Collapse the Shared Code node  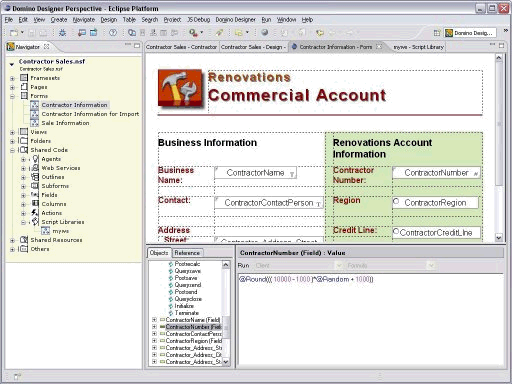(x=12, y=150)
